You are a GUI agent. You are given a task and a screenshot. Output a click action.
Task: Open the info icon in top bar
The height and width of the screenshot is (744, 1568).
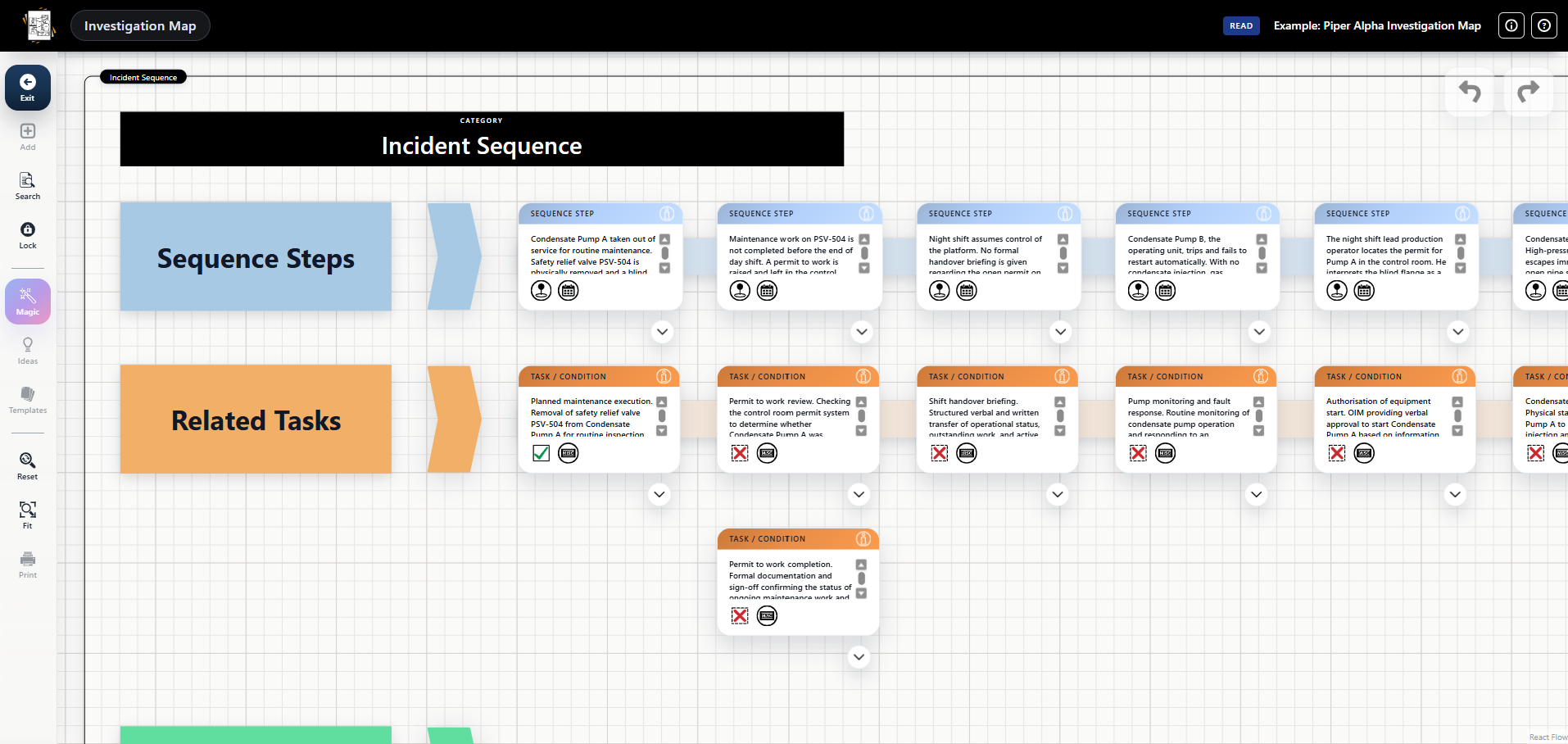pyautogui.click(x=1511, y=25)
